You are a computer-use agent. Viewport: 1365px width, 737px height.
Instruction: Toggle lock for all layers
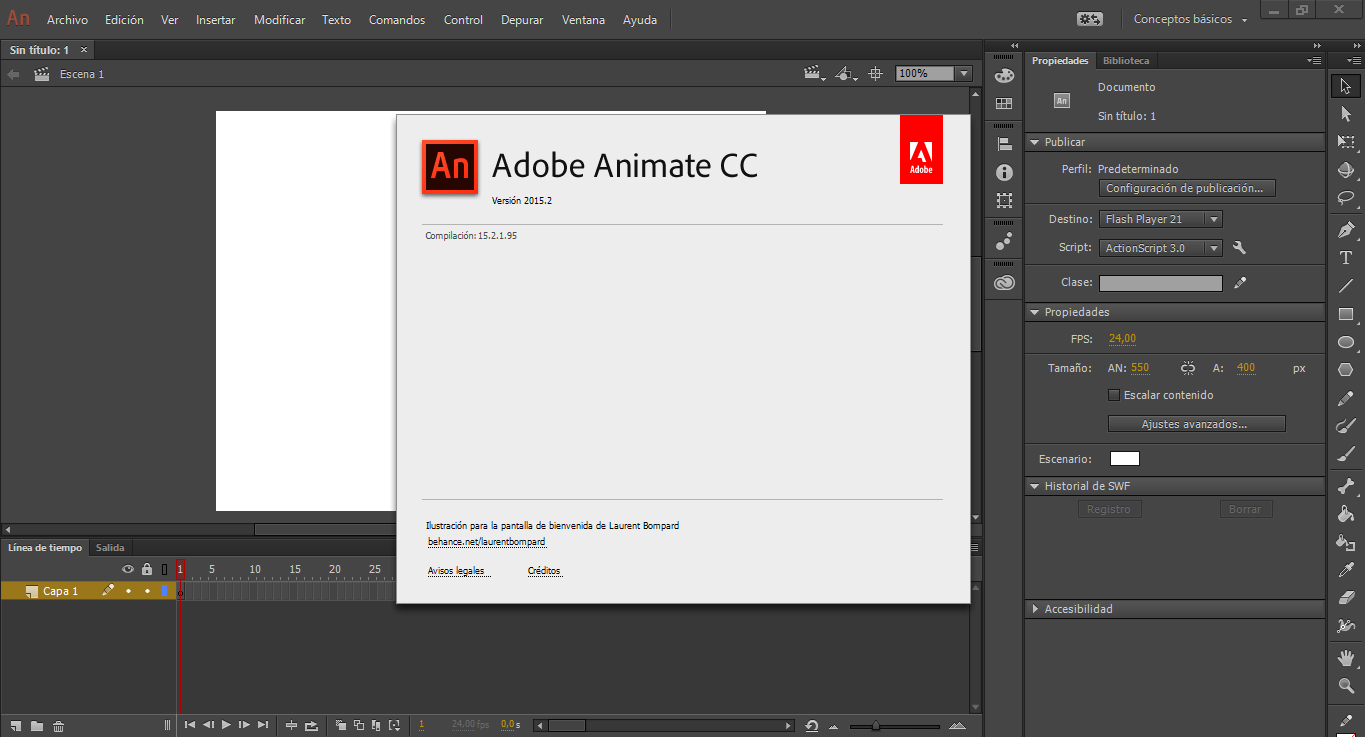point(147,569)
